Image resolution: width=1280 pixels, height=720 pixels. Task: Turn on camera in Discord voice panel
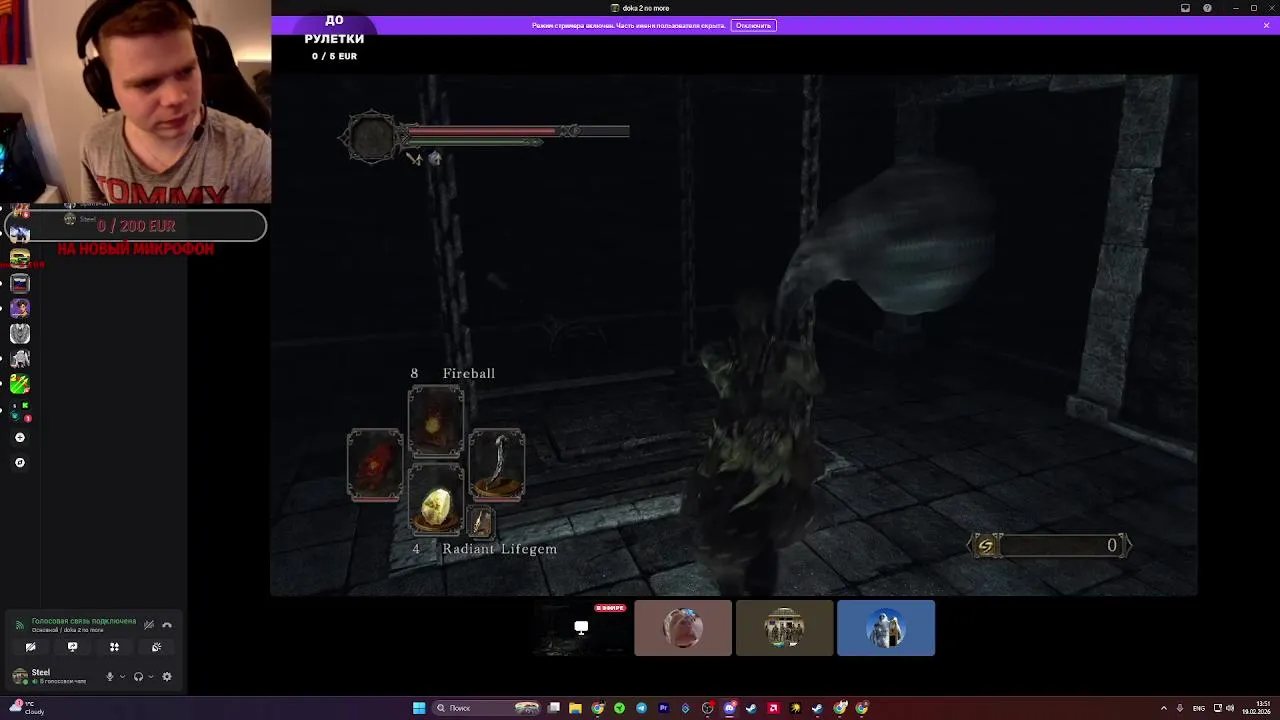pos(30,647)
